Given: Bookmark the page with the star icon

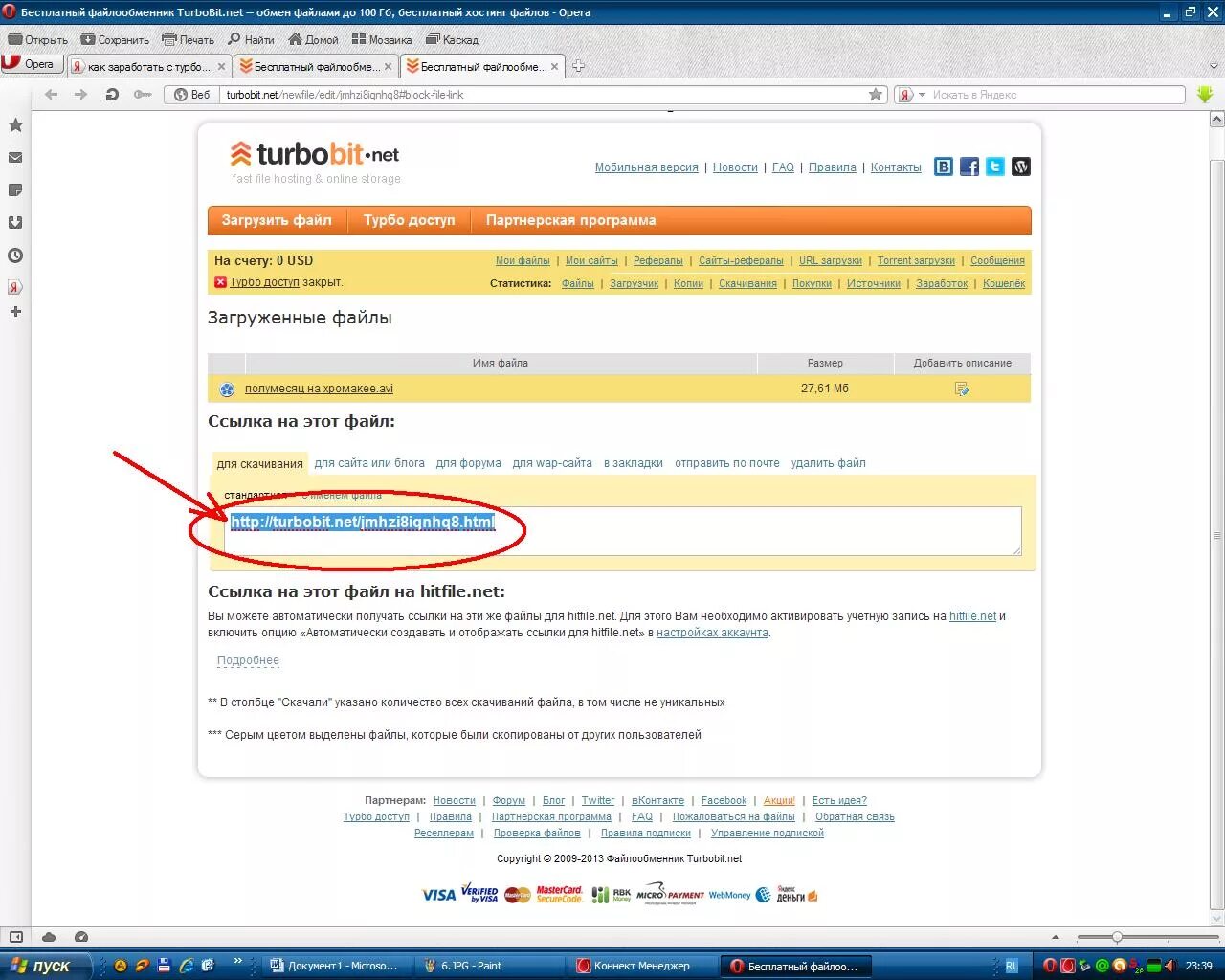Looking at the screenshot, I should pos(876,95).
